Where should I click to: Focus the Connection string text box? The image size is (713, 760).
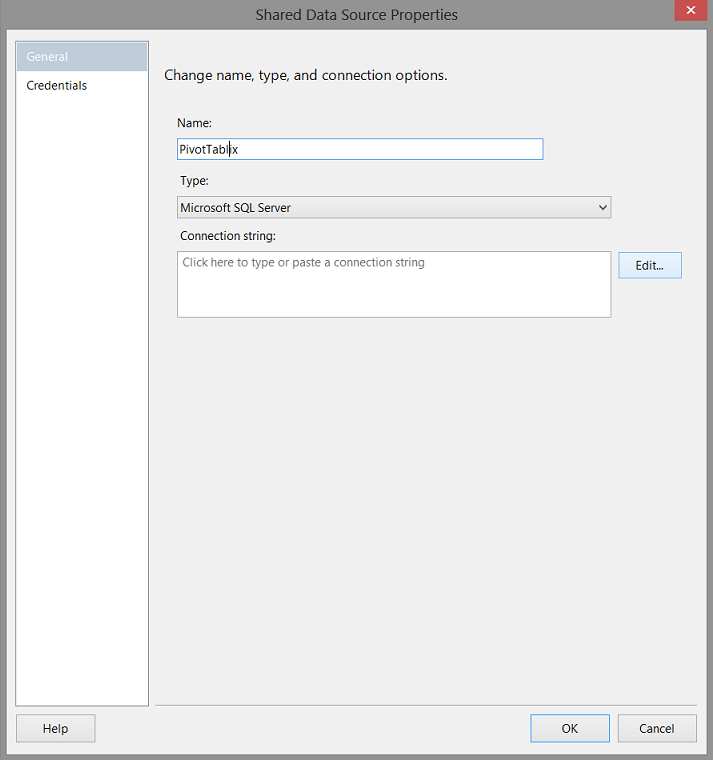pos(394,290)
